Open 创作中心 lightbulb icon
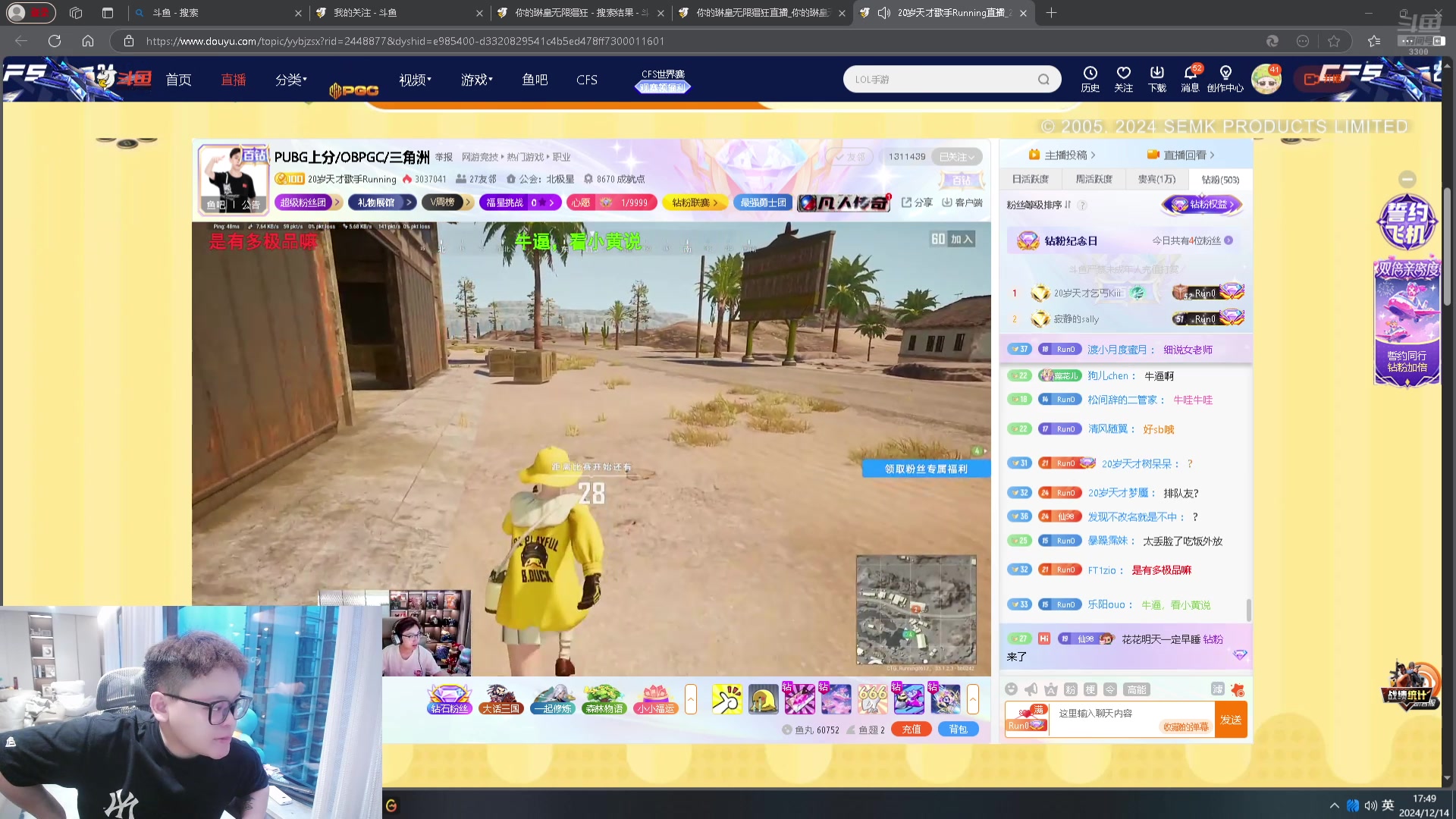Image resolution: width=1456 pixels, height=819 pixels. pyautogui.click(x=1225, y=78)
